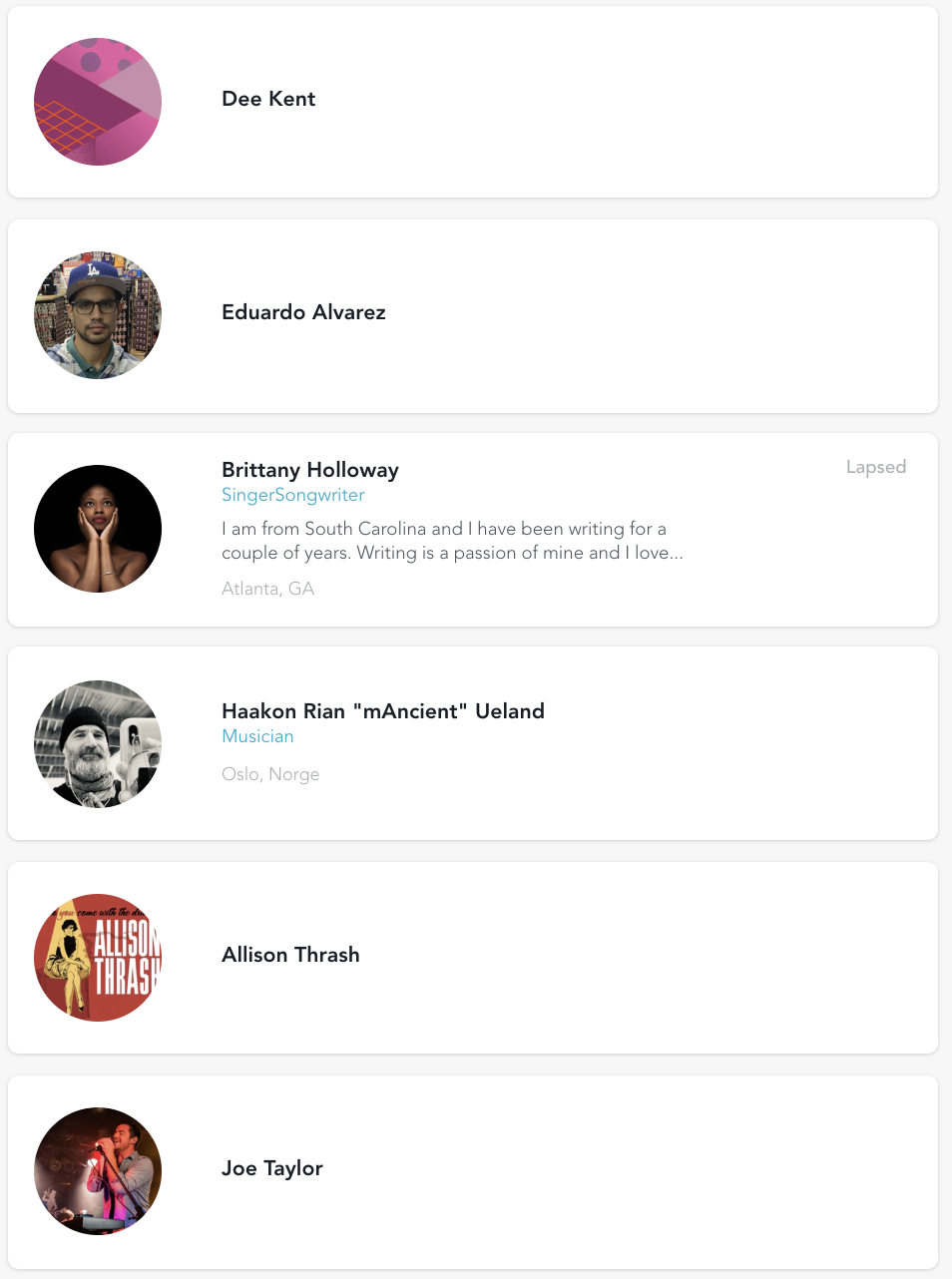
Task: Open Haakon Rian "mAncient" Ueland name
Action: coord(383,711)
